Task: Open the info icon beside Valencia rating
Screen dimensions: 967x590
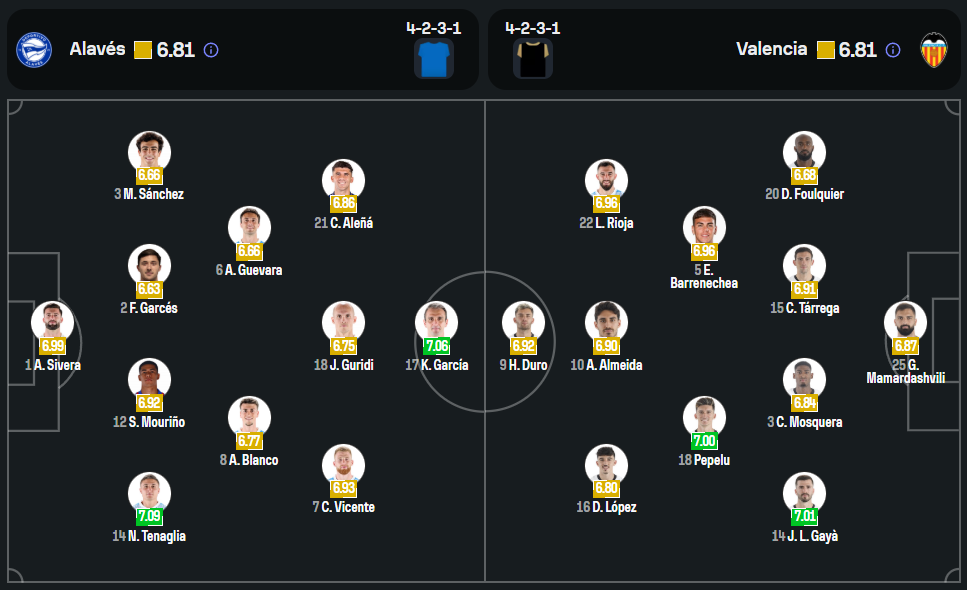Action: 893,50
